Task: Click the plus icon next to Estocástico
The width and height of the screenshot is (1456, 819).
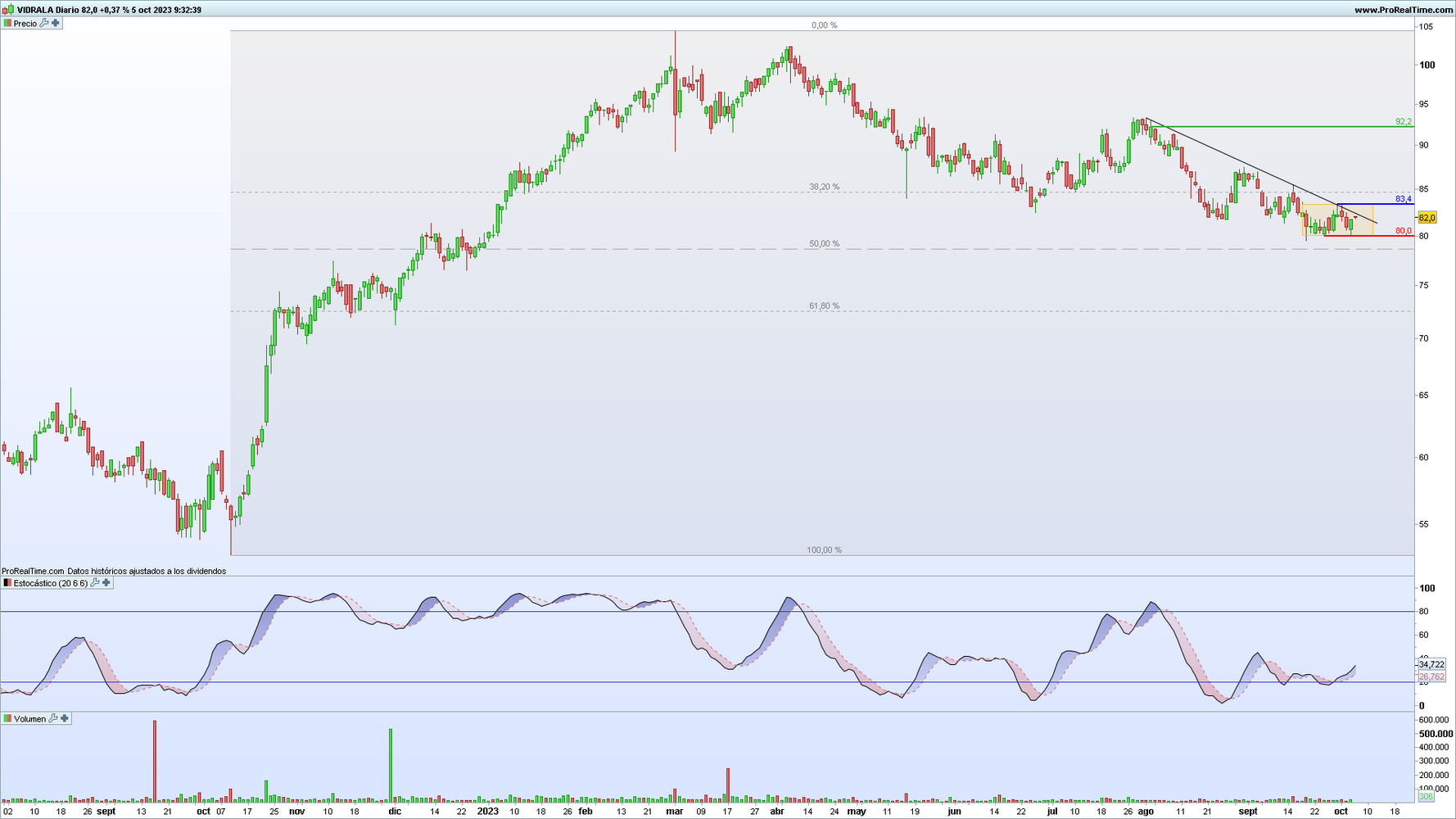Action: pos(106,583)
